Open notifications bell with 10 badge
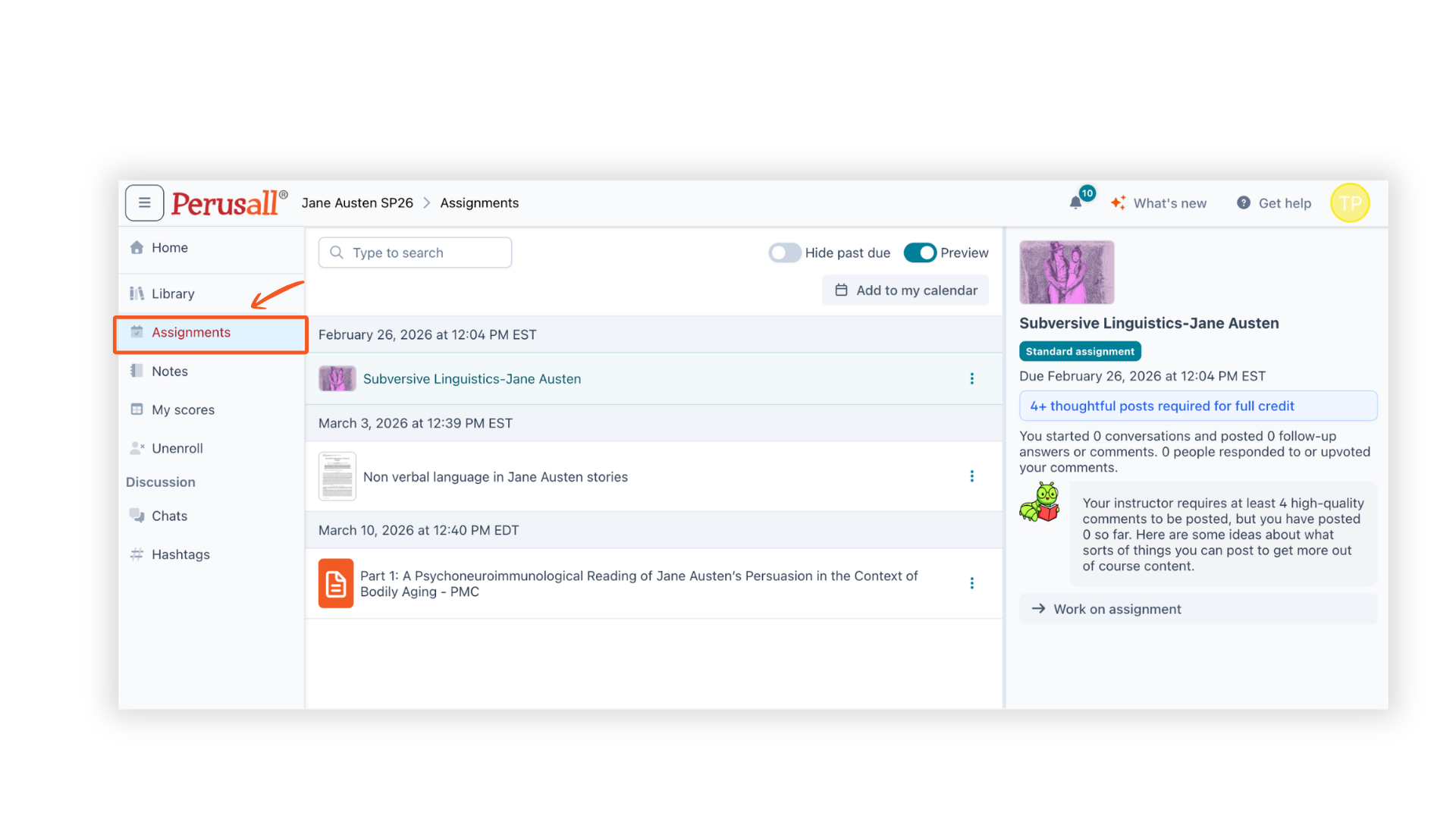1456x819 pixels. 1076,202
